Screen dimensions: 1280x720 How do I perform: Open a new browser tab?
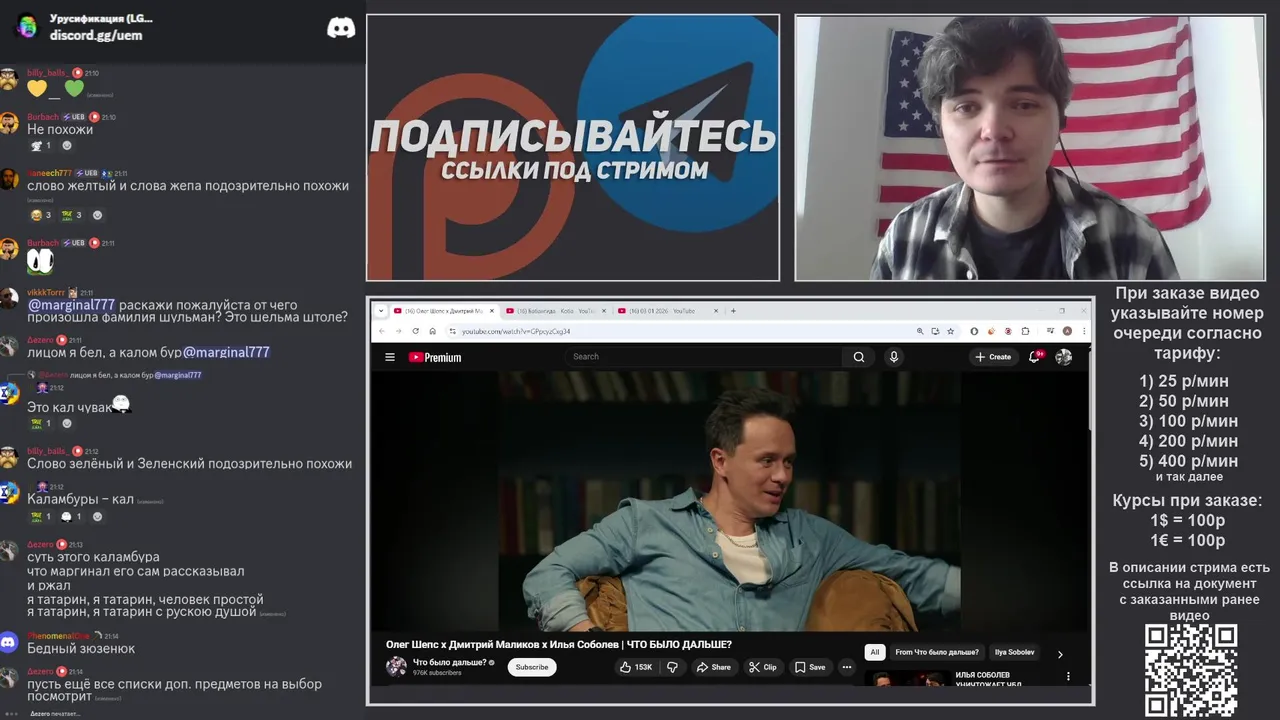click(733, 311)
